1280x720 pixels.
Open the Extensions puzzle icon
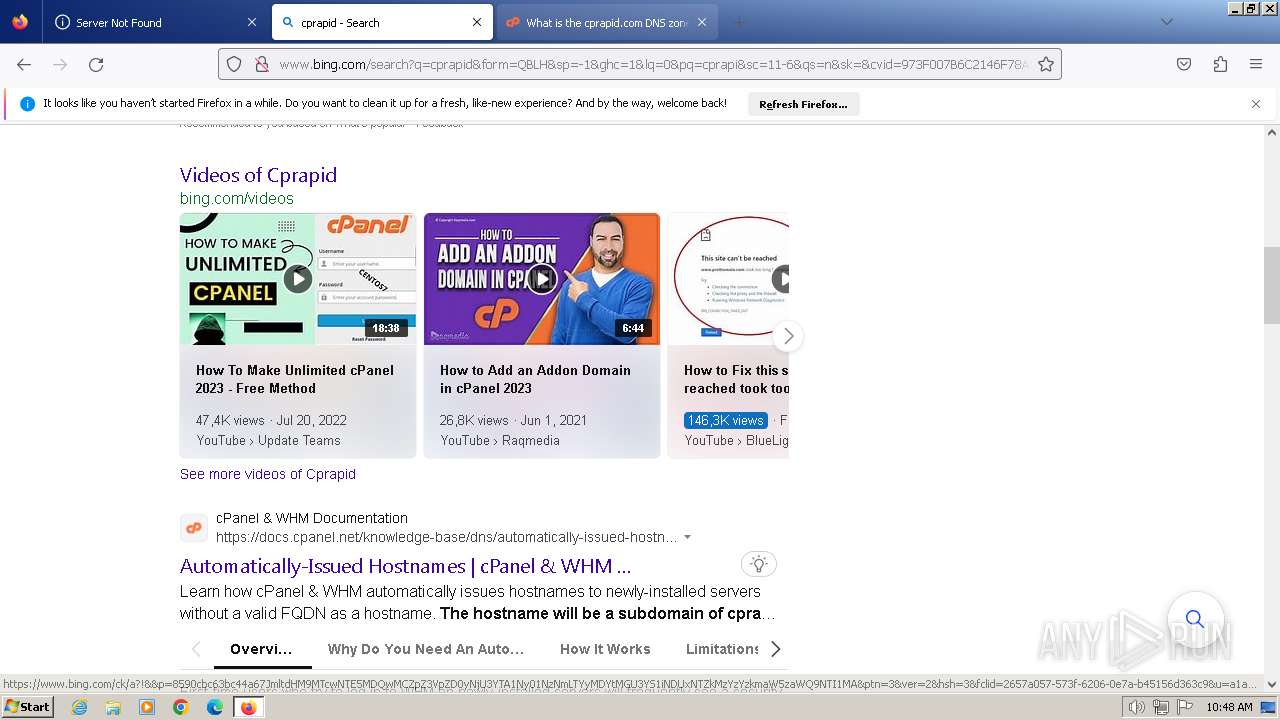point(1220,64)
